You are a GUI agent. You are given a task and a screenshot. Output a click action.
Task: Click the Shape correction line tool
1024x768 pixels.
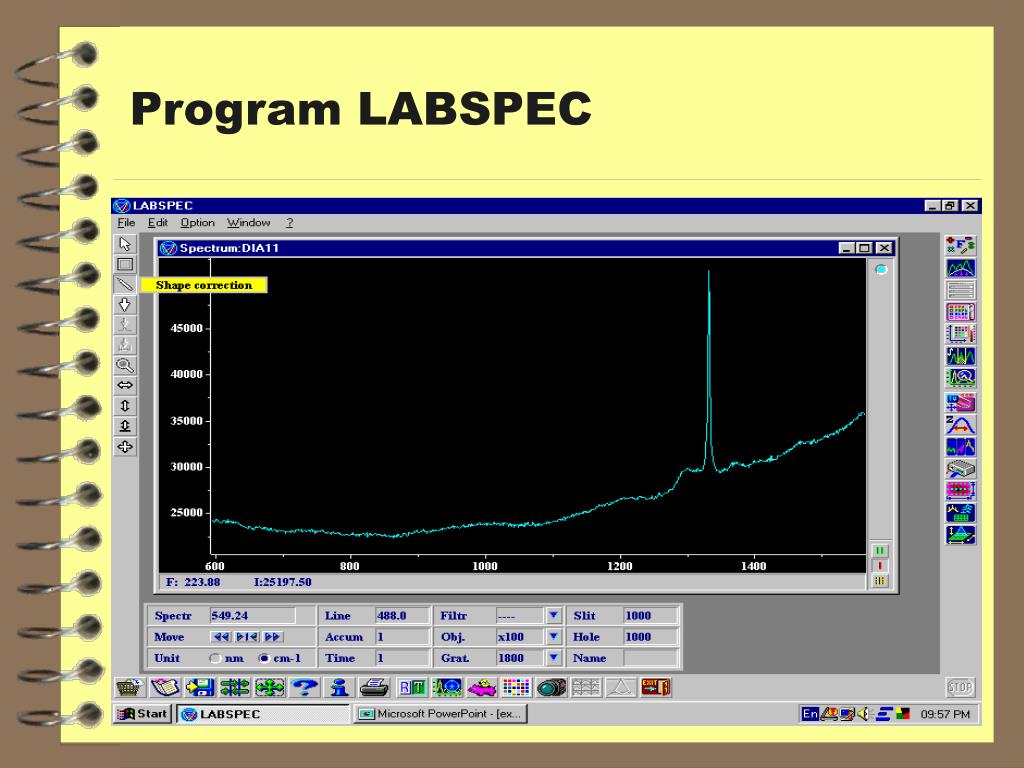point(125,284)
